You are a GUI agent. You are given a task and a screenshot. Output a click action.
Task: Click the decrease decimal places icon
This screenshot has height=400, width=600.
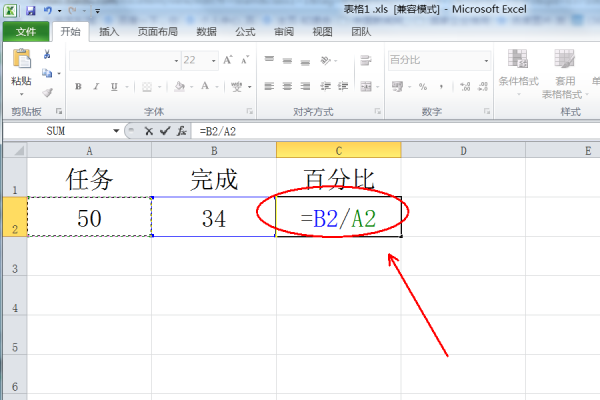483,87
